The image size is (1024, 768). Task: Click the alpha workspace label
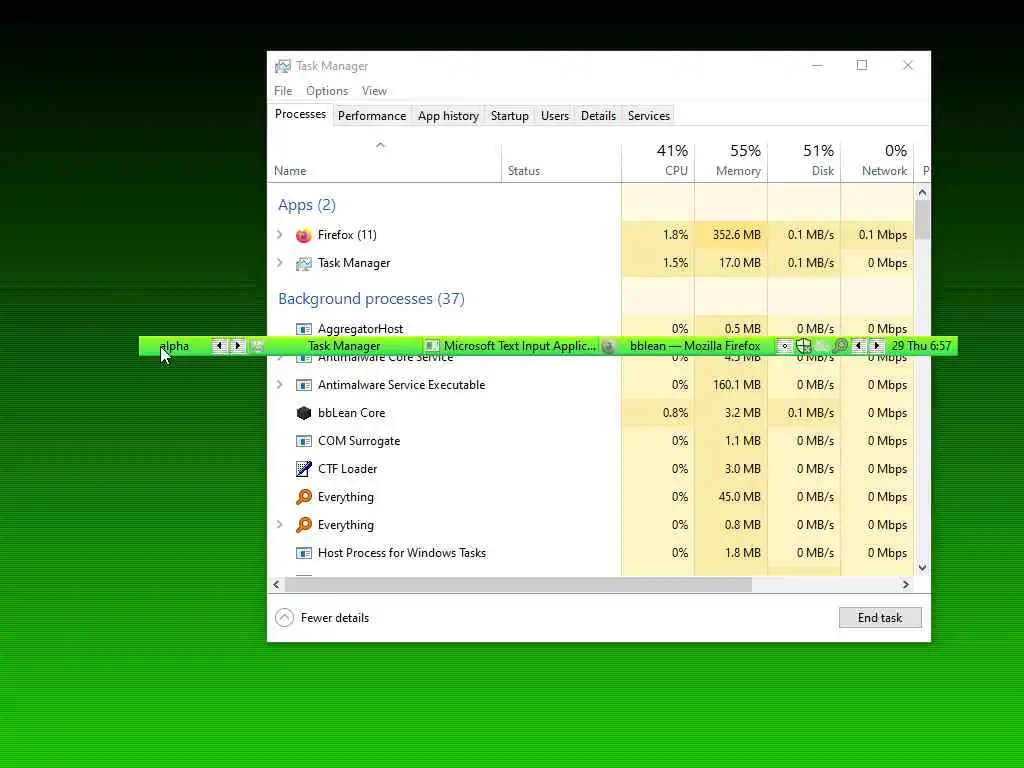pyautogui.click(x=174, y=346)
